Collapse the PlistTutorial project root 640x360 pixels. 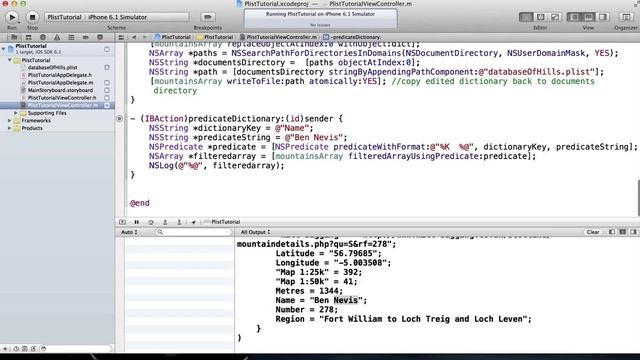pyautogui.click(x=4, y=49)
